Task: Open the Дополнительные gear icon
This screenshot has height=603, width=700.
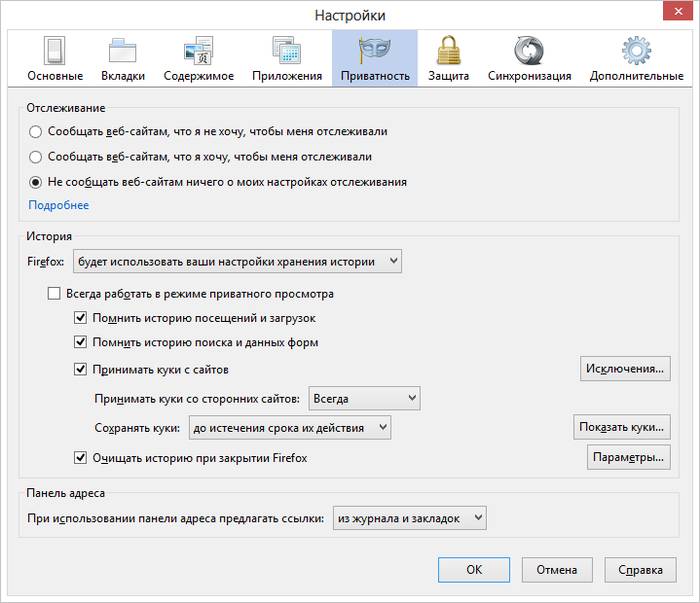Action: (636, 50)
